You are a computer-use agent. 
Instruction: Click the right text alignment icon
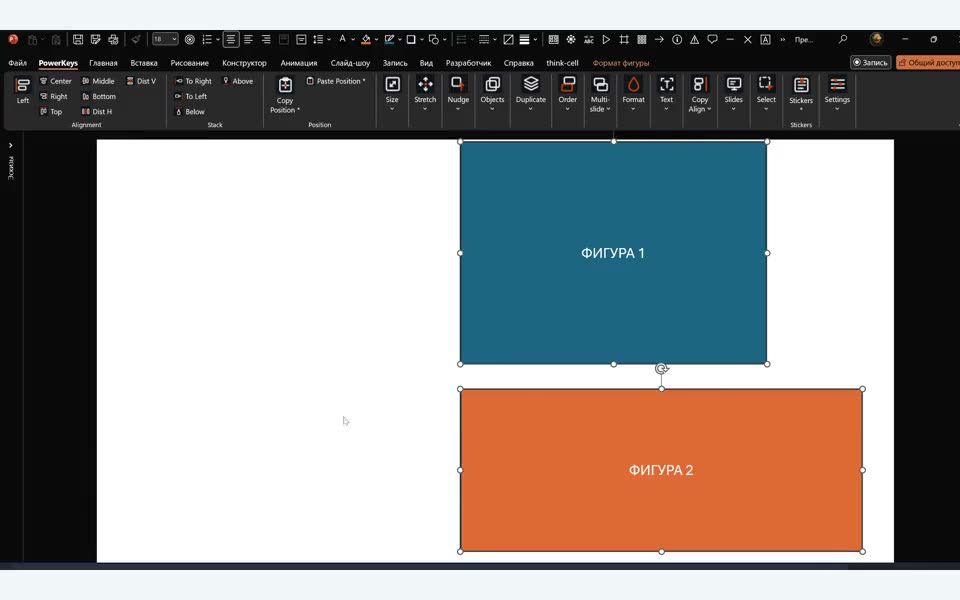click(266, 40)
